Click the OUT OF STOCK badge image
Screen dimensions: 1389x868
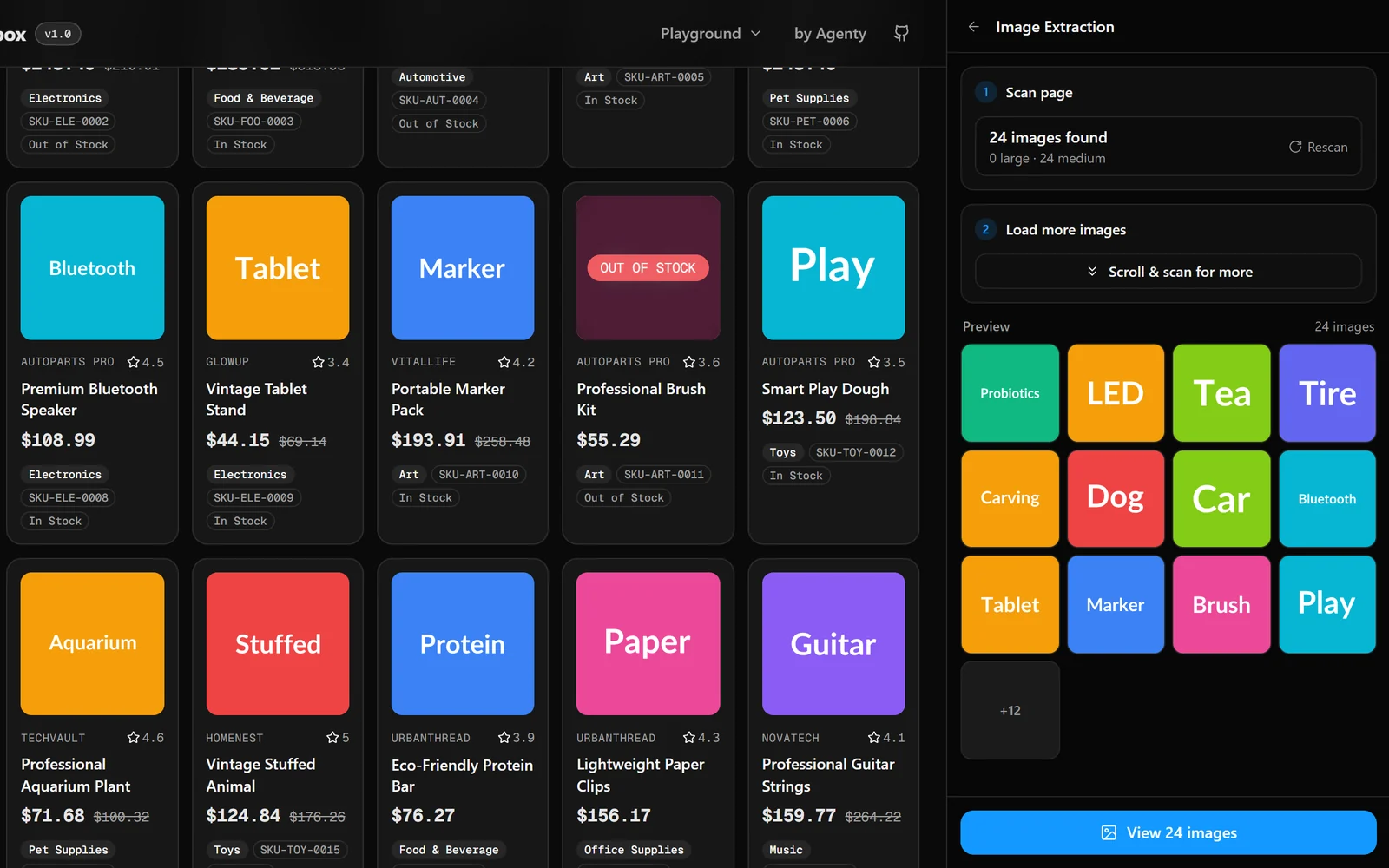tap(648, 268)
